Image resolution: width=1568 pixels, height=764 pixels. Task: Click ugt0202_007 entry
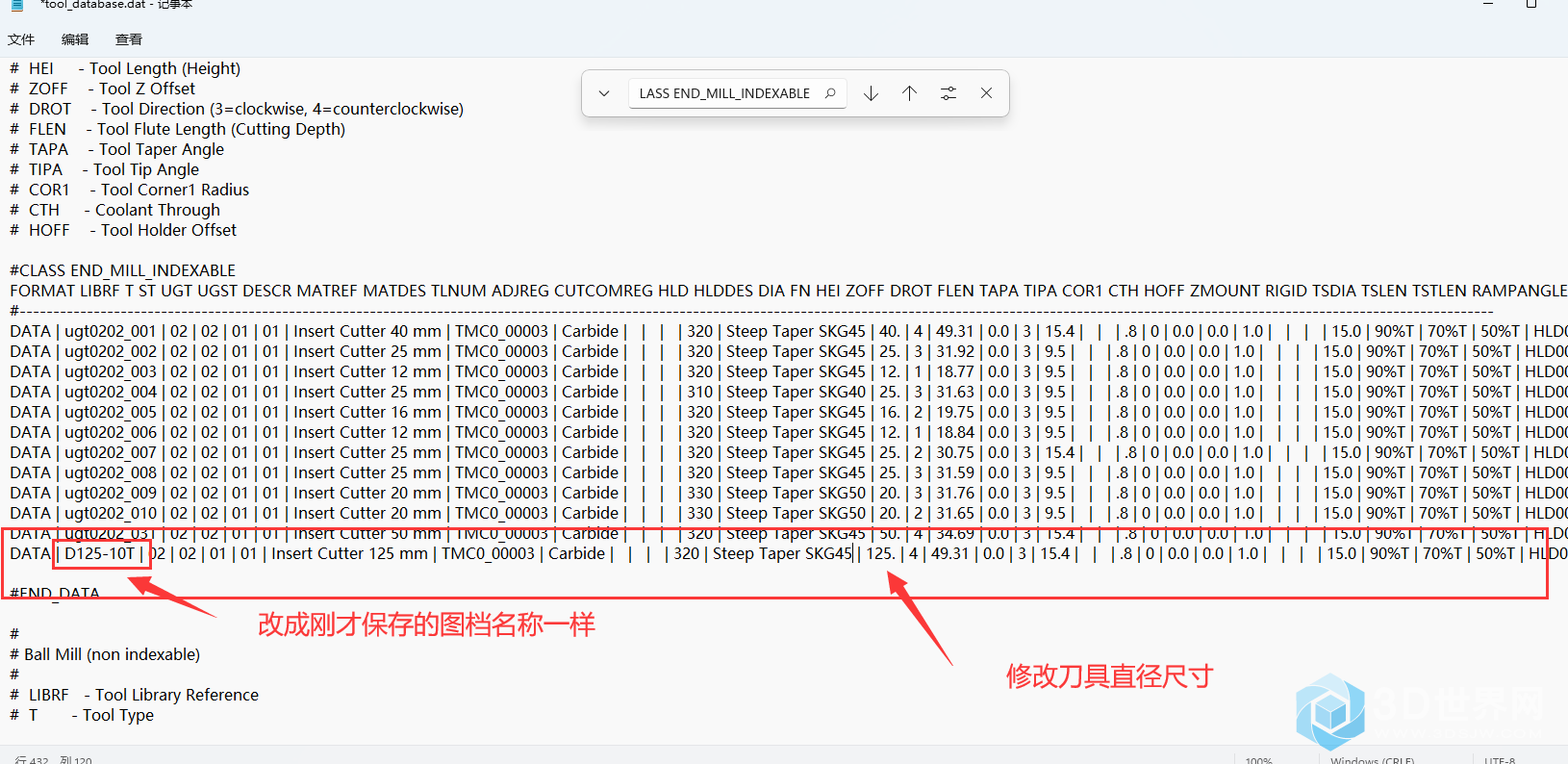point(110,452)
